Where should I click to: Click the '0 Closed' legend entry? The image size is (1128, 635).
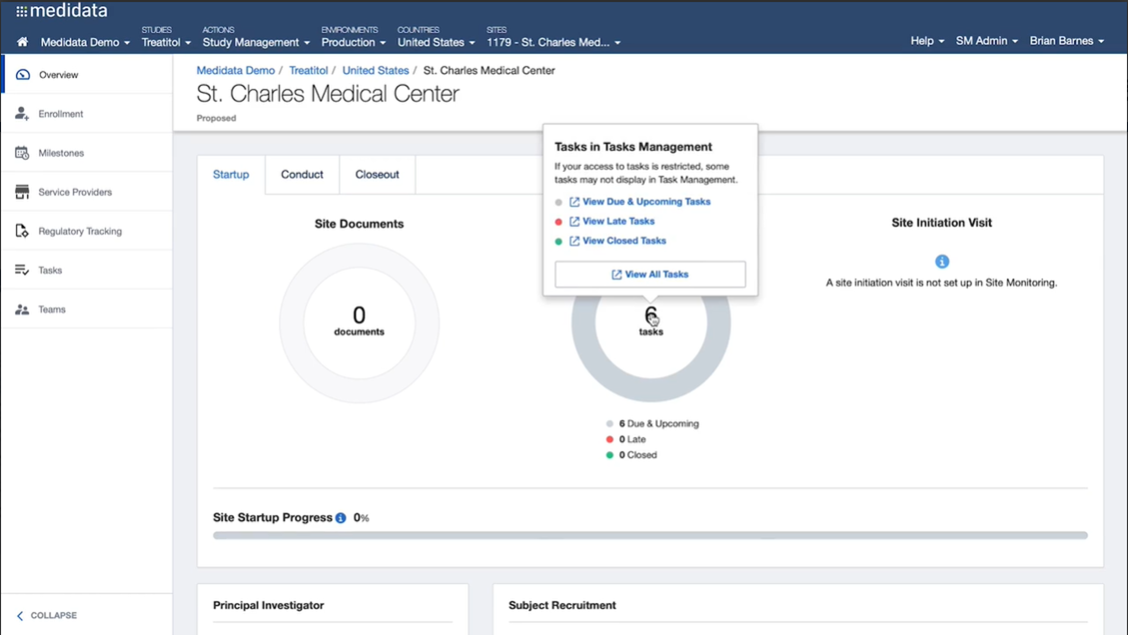(631, 455)
